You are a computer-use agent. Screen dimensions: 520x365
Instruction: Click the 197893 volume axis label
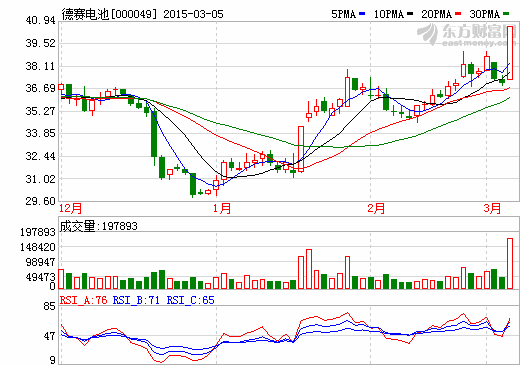(x=38, y=232)
